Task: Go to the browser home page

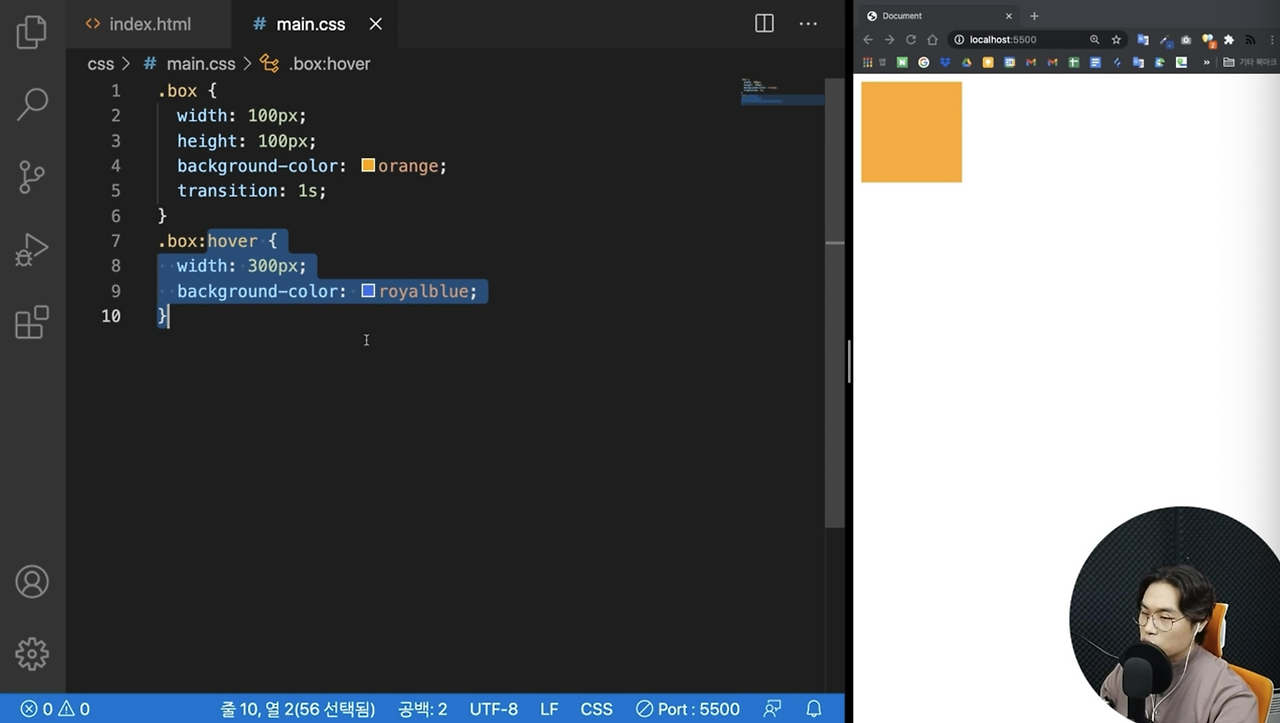Action: point(932,40)
